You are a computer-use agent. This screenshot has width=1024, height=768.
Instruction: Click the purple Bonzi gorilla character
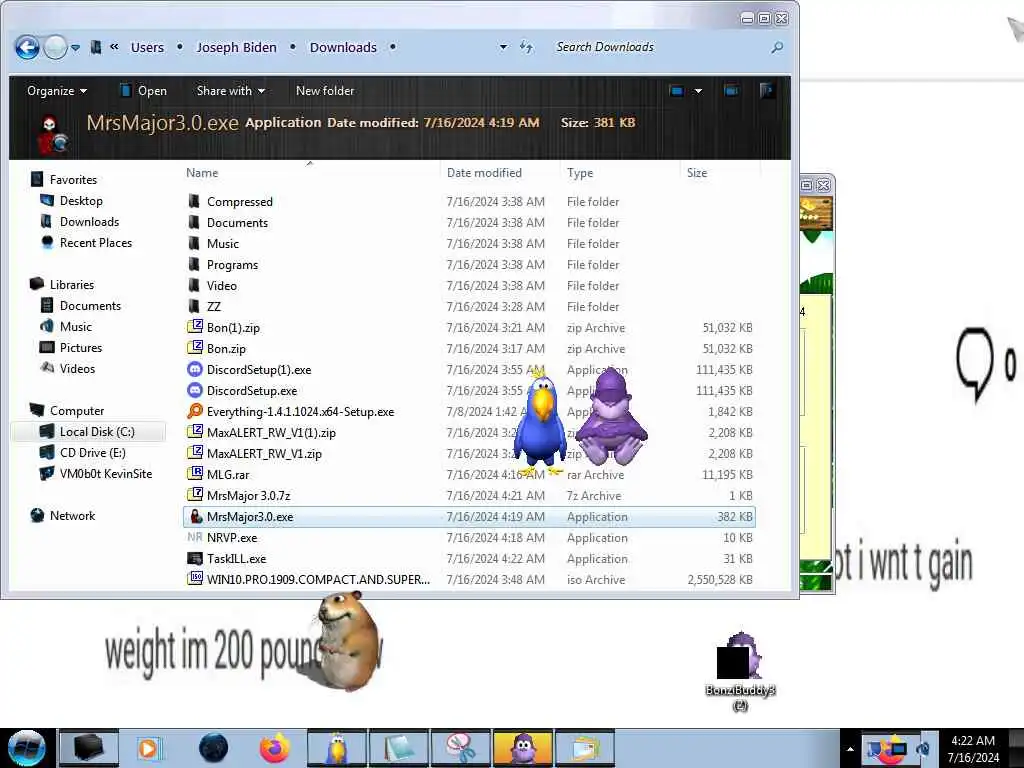612,417
